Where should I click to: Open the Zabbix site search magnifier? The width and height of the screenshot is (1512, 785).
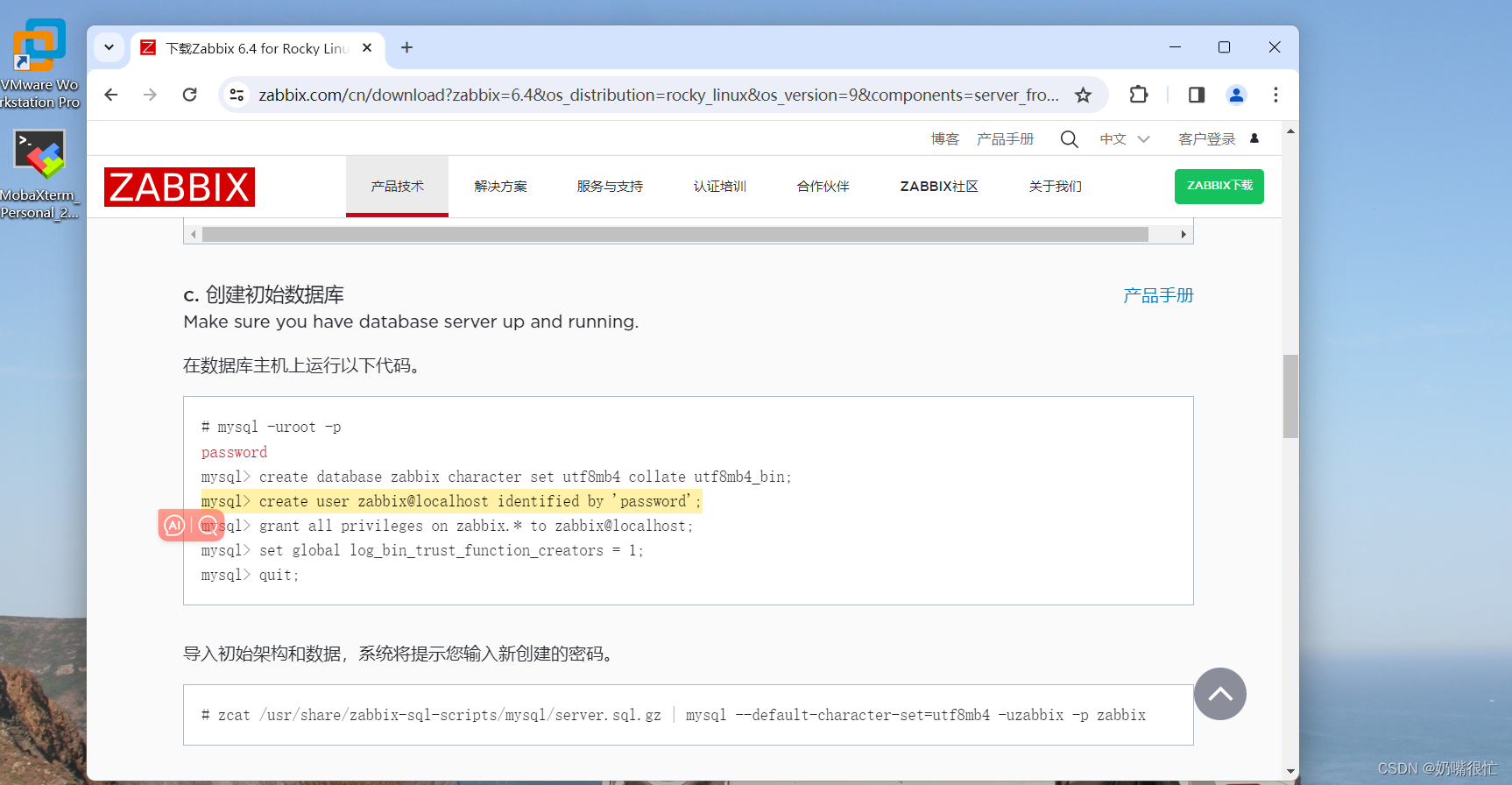[x=1069, y=139]
